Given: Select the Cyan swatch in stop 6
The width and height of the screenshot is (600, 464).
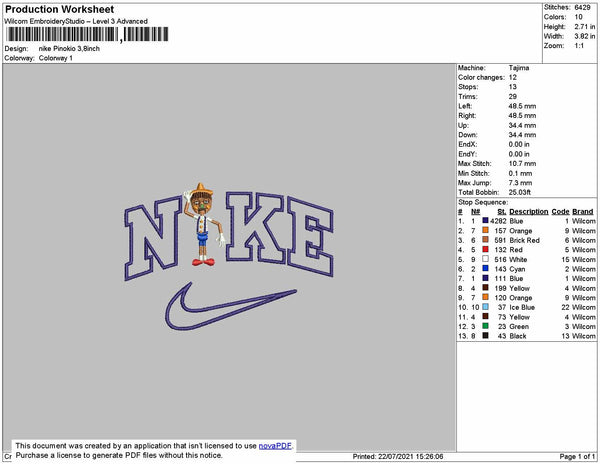Looking at the screenshot, I should click(x=485, y=269).
